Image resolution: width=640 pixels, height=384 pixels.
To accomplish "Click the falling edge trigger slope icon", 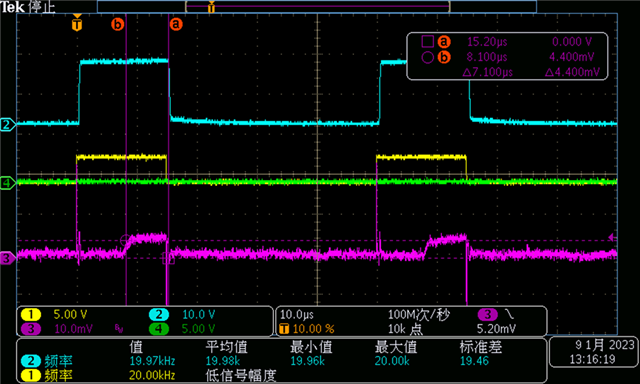I will pyautogui.click(x=510, y=314).
